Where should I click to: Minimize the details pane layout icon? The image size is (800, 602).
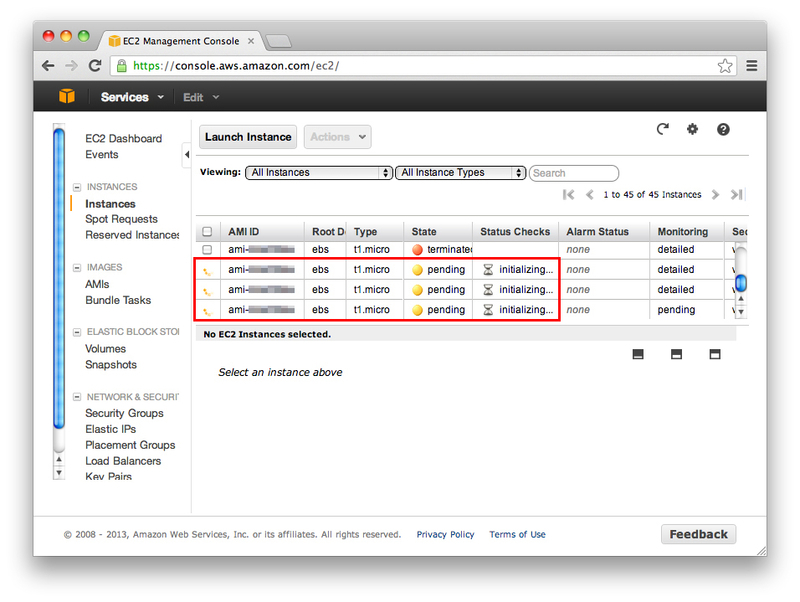pyautogui.click(x=638, y=354)
